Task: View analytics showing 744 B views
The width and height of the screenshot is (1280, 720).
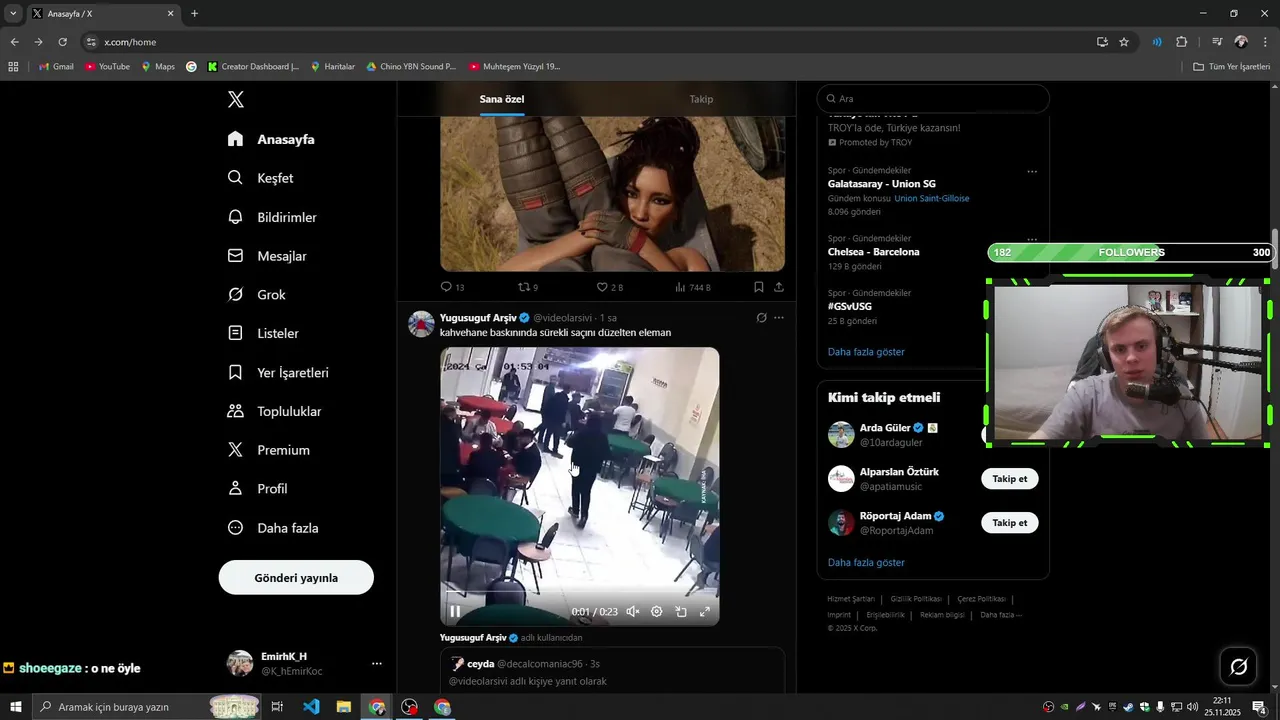Action: pos(692,287)
